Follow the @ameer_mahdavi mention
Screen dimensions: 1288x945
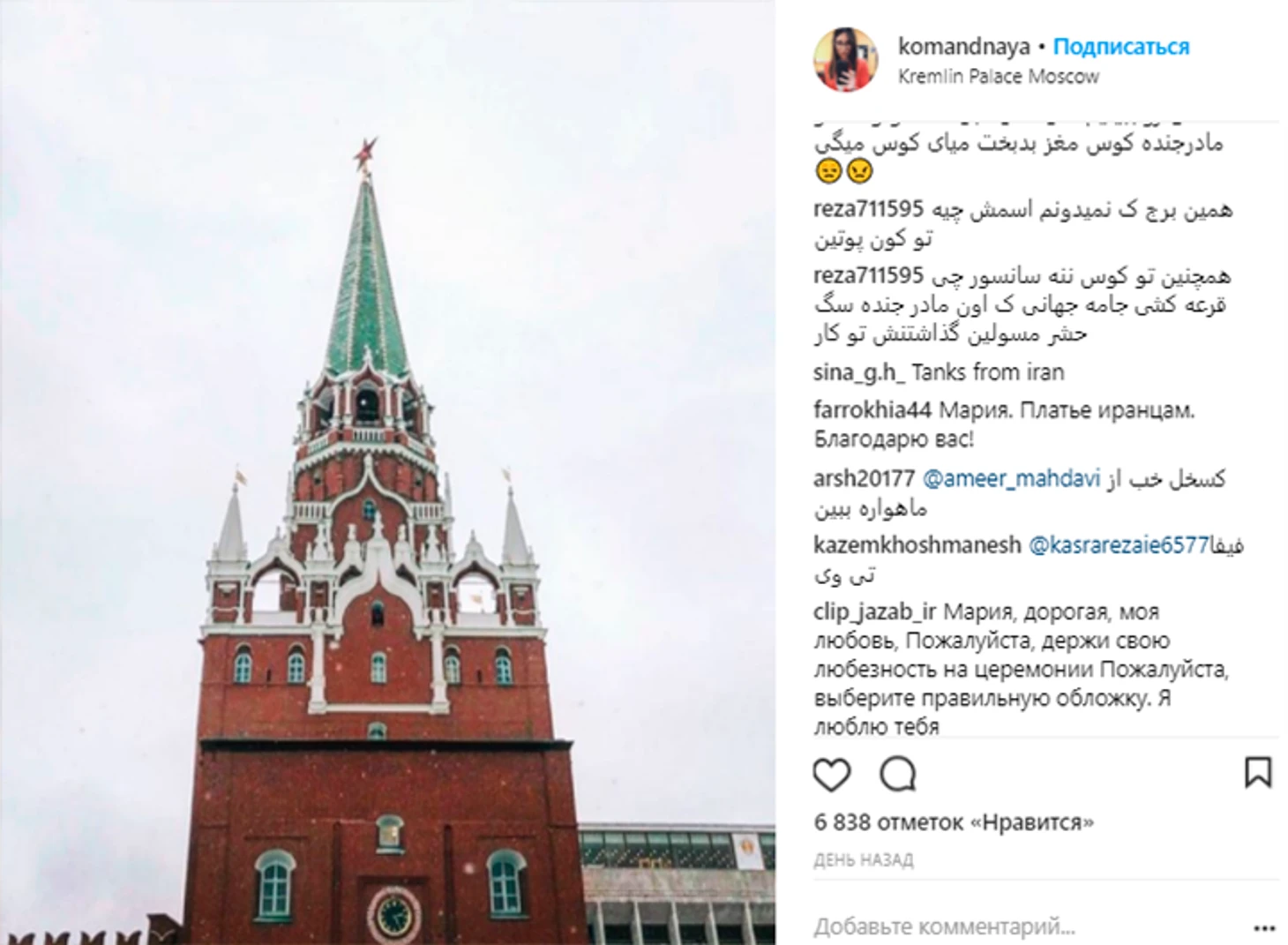(x=1011, y=479)
